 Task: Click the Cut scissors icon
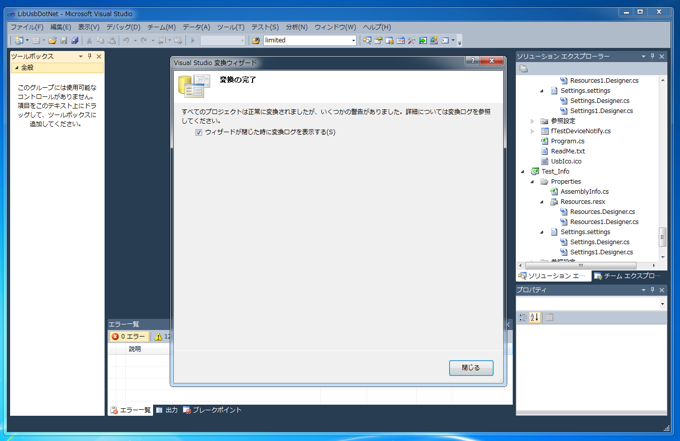pyautogui.click(x=89, y=40)
